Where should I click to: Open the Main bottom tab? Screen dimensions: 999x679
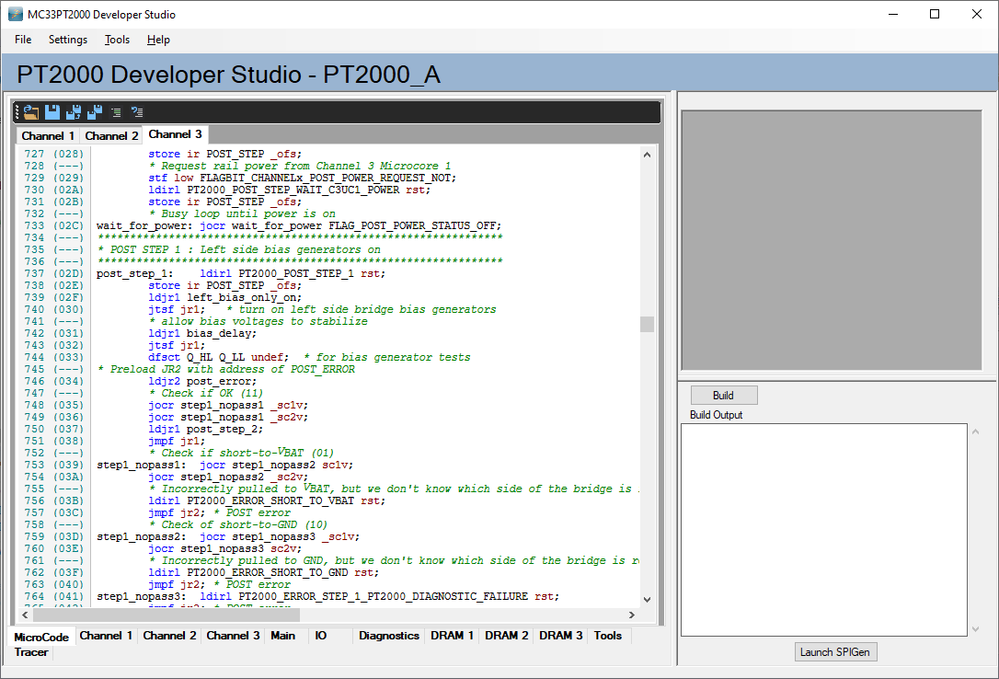(283, 636)
